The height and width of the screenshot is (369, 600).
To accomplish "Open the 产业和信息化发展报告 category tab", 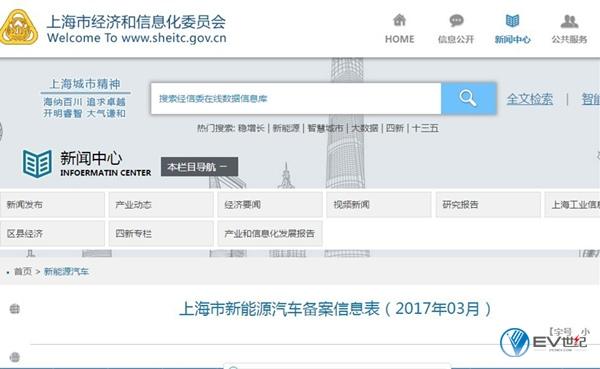I will (270, 233).
